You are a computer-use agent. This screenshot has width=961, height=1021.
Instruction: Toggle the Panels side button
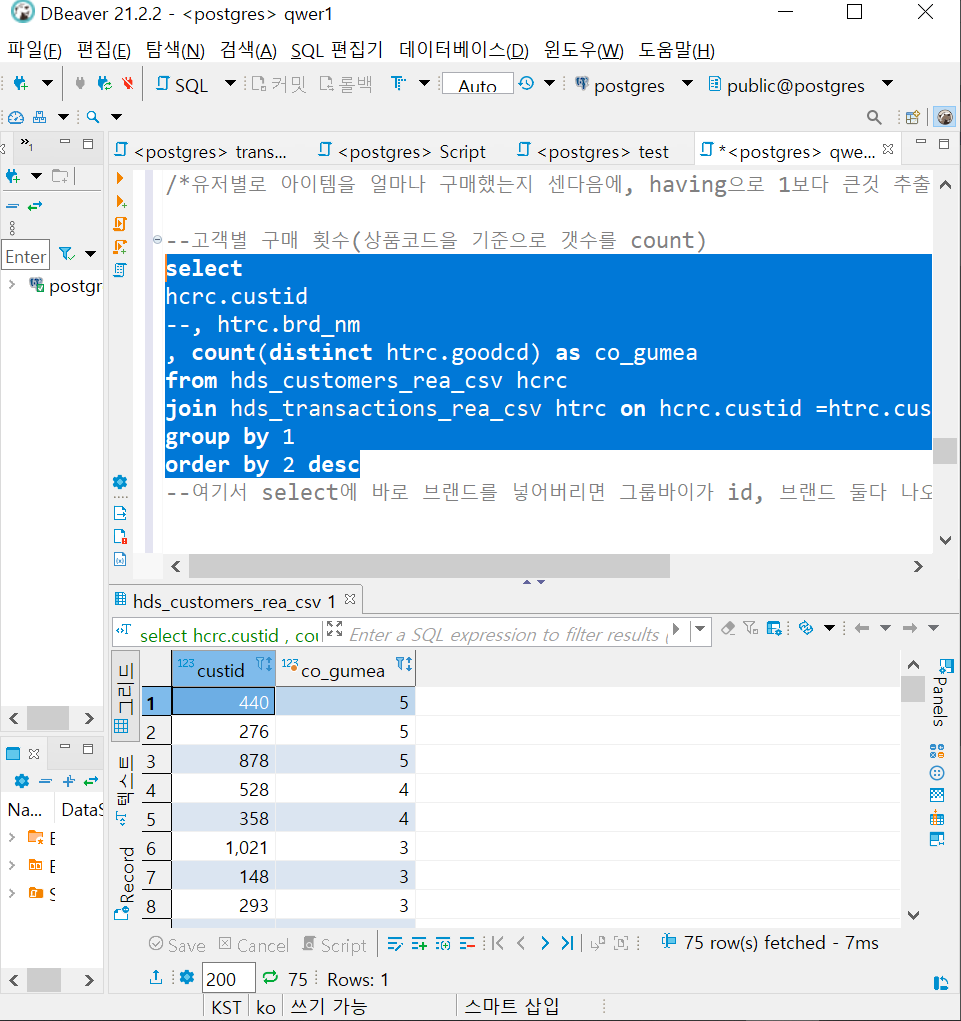941,693
